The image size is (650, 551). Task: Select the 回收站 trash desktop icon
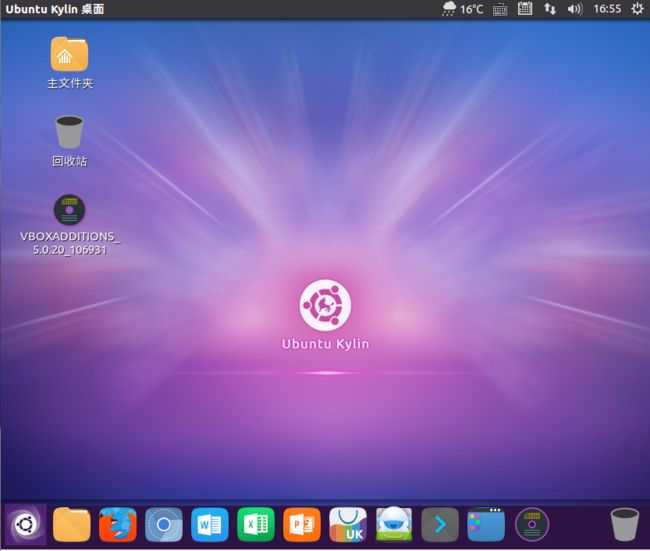coord(69,132)
